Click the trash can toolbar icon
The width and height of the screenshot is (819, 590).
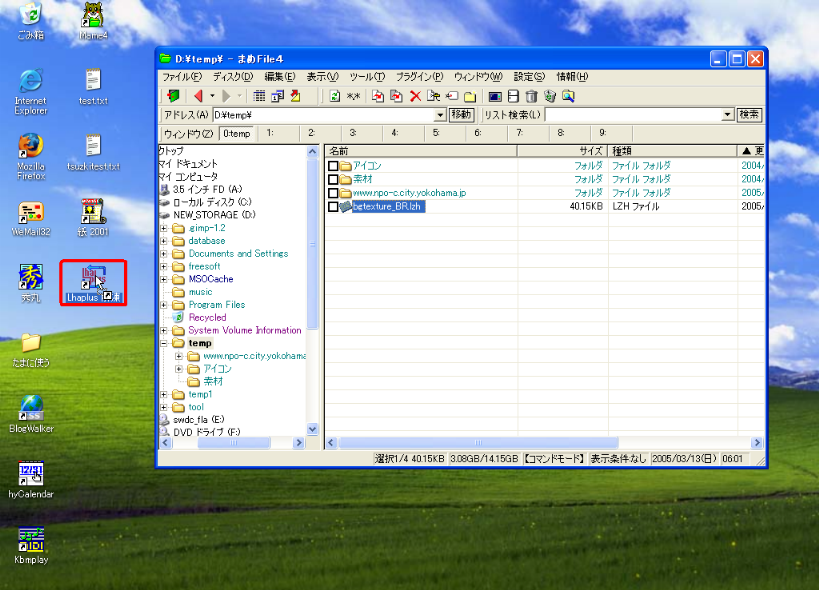point(531,96)
